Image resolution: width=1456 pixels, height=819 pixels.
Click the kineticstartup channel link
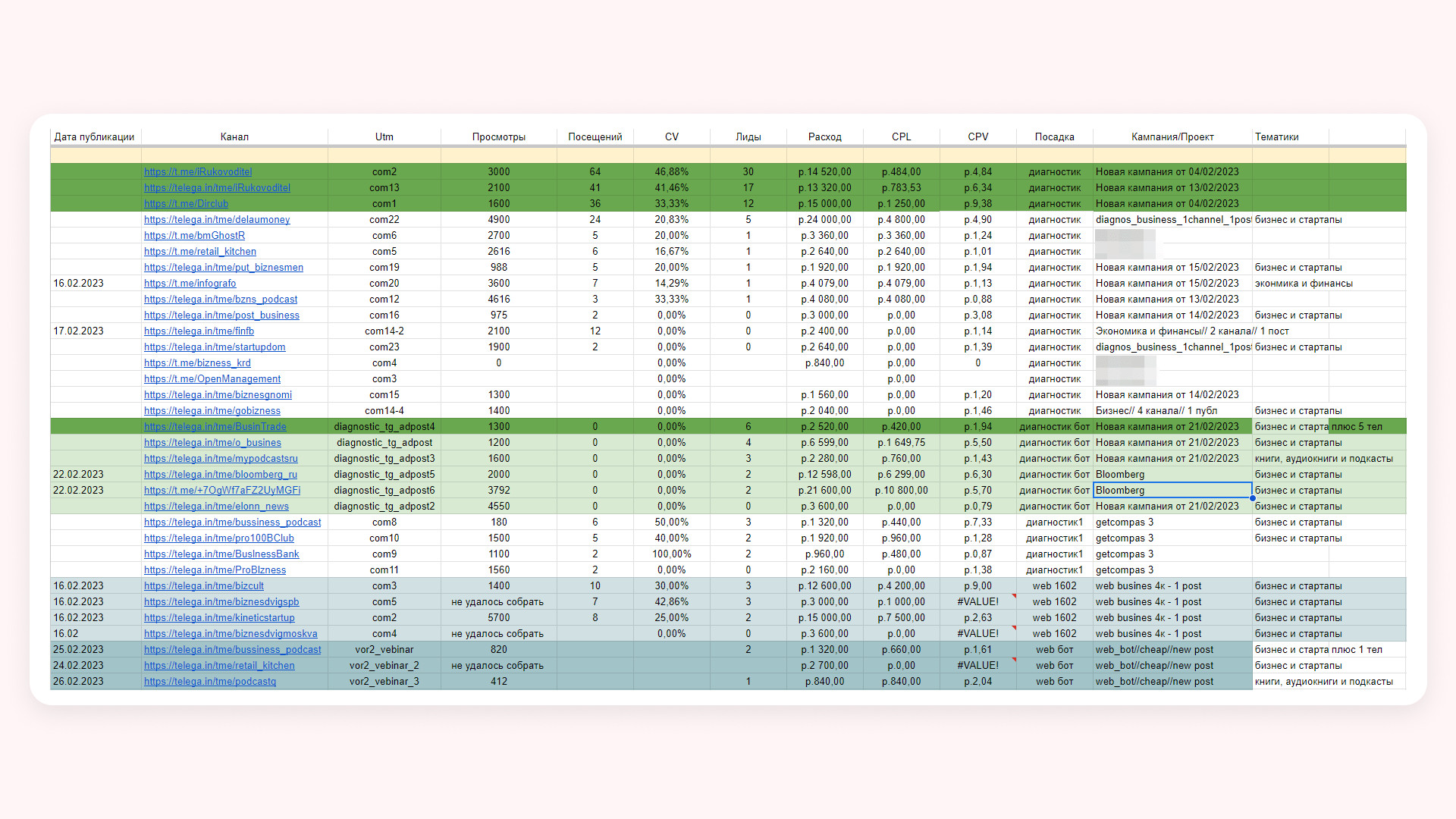coord(219,618)
